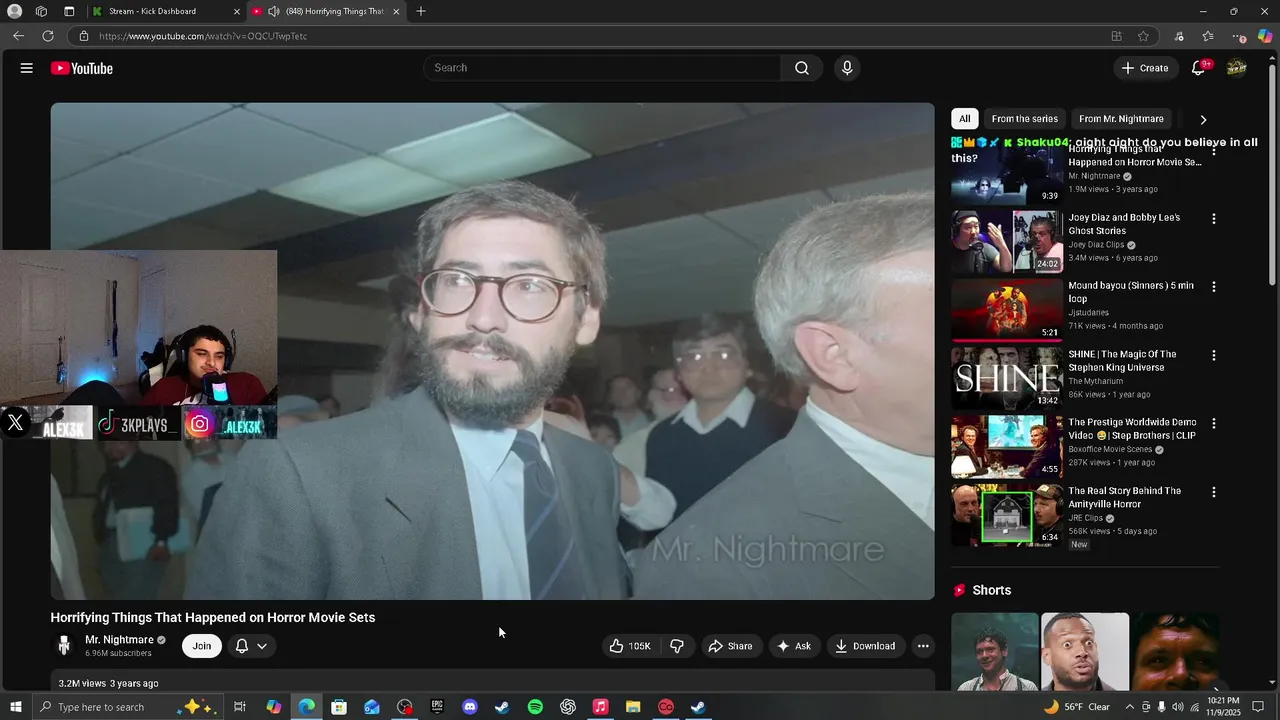
Task: Click the Ask button
Action: point(794,646)
